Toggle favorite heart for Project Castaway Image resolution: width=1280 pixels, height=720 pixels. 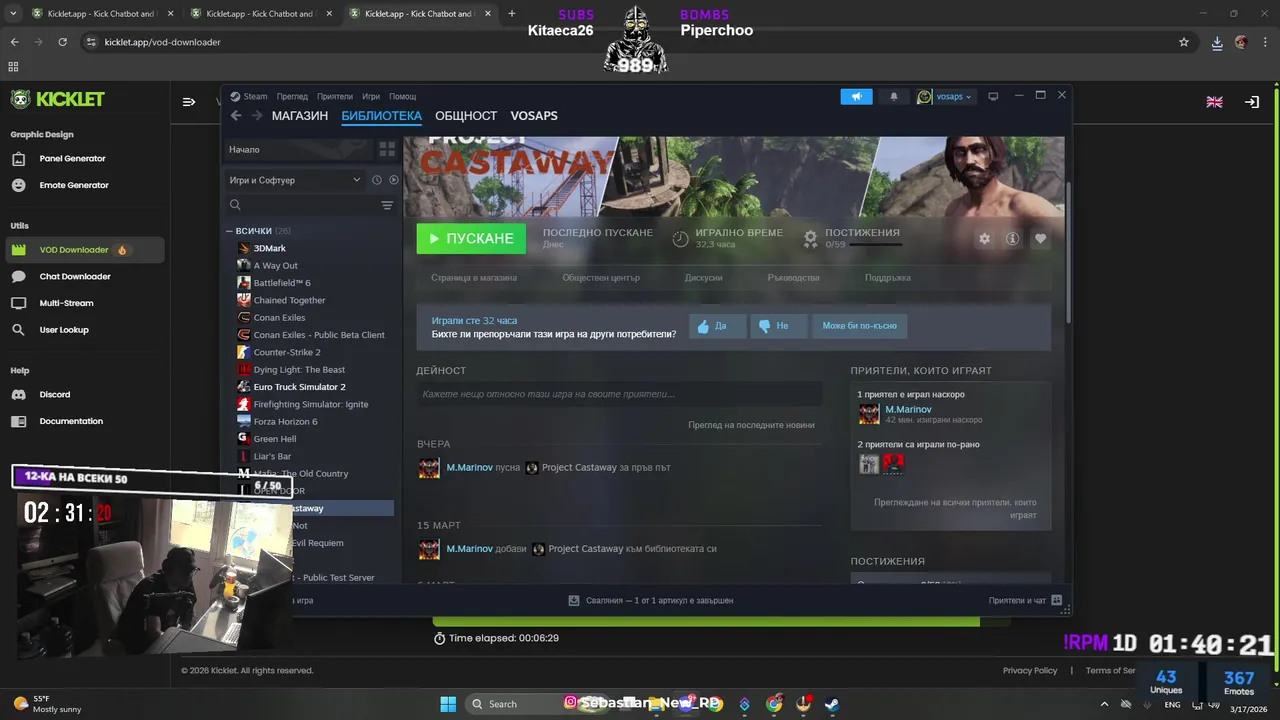tap(1041, 239)
